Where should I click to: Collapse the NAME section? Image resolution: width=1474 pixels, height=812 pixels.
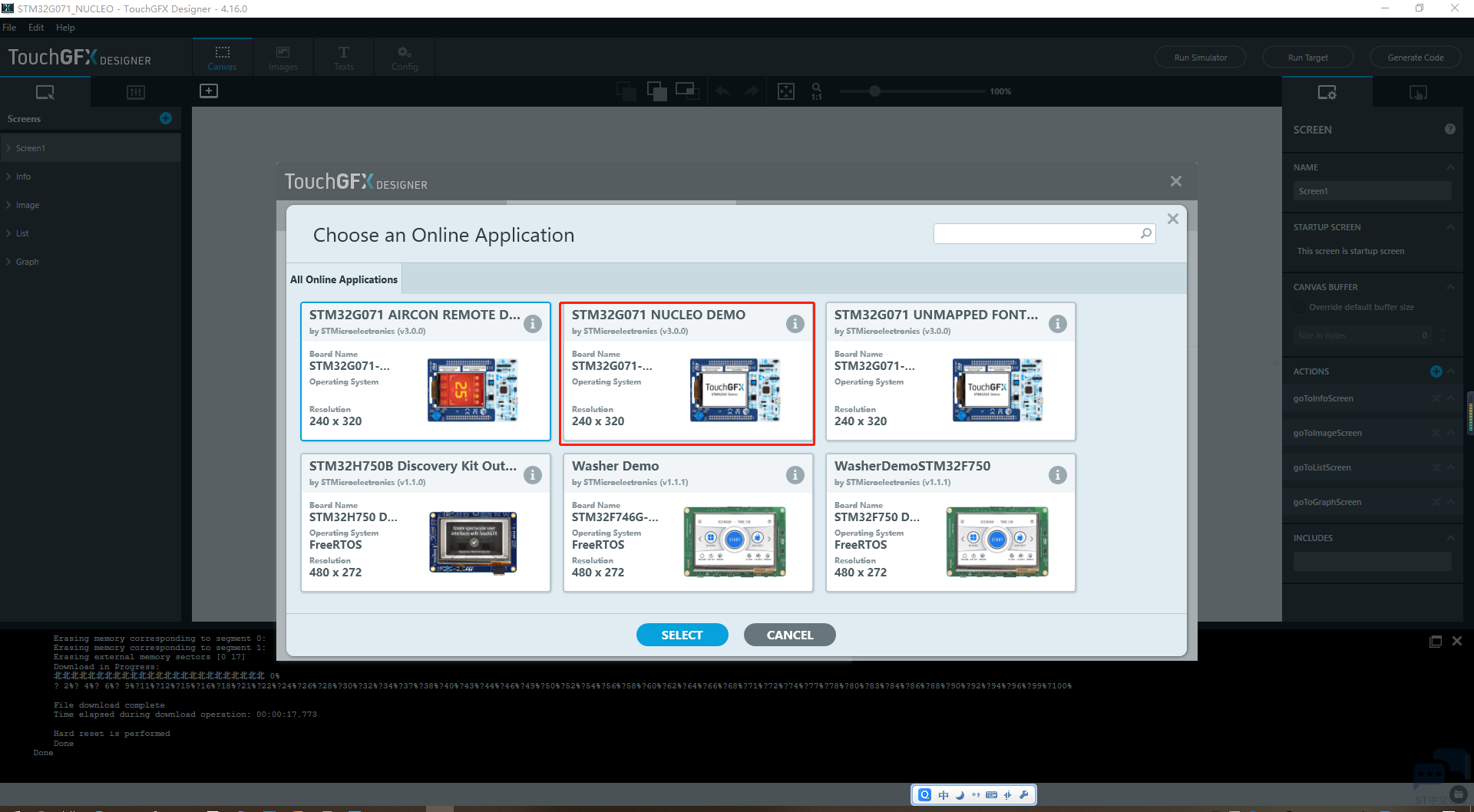pyautogui.click(x=1450, y=167)
